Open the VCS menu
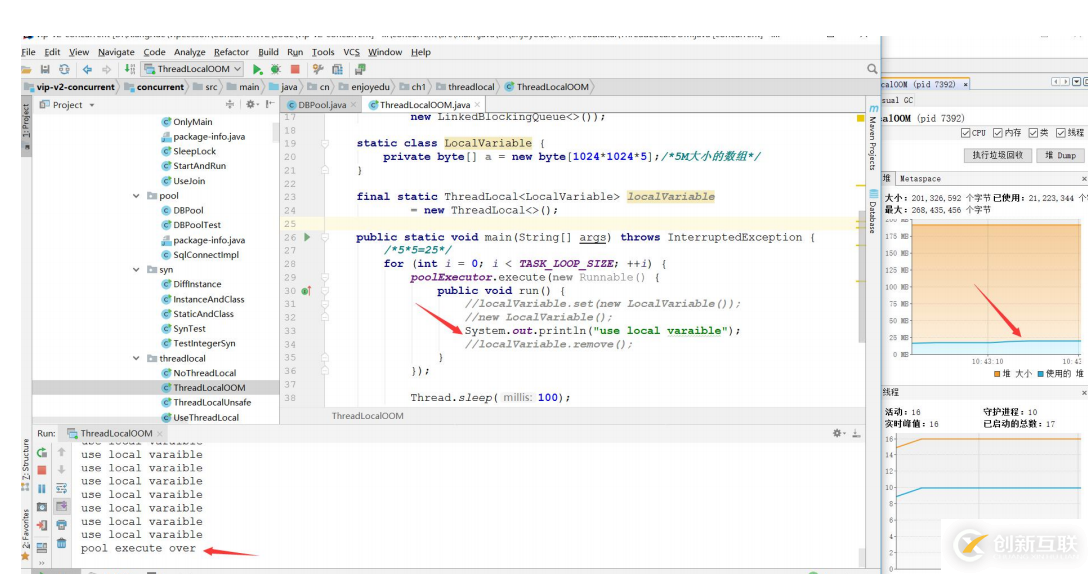Image resolution: width=1088 pixels, height=574 pixels. (352, 52)
